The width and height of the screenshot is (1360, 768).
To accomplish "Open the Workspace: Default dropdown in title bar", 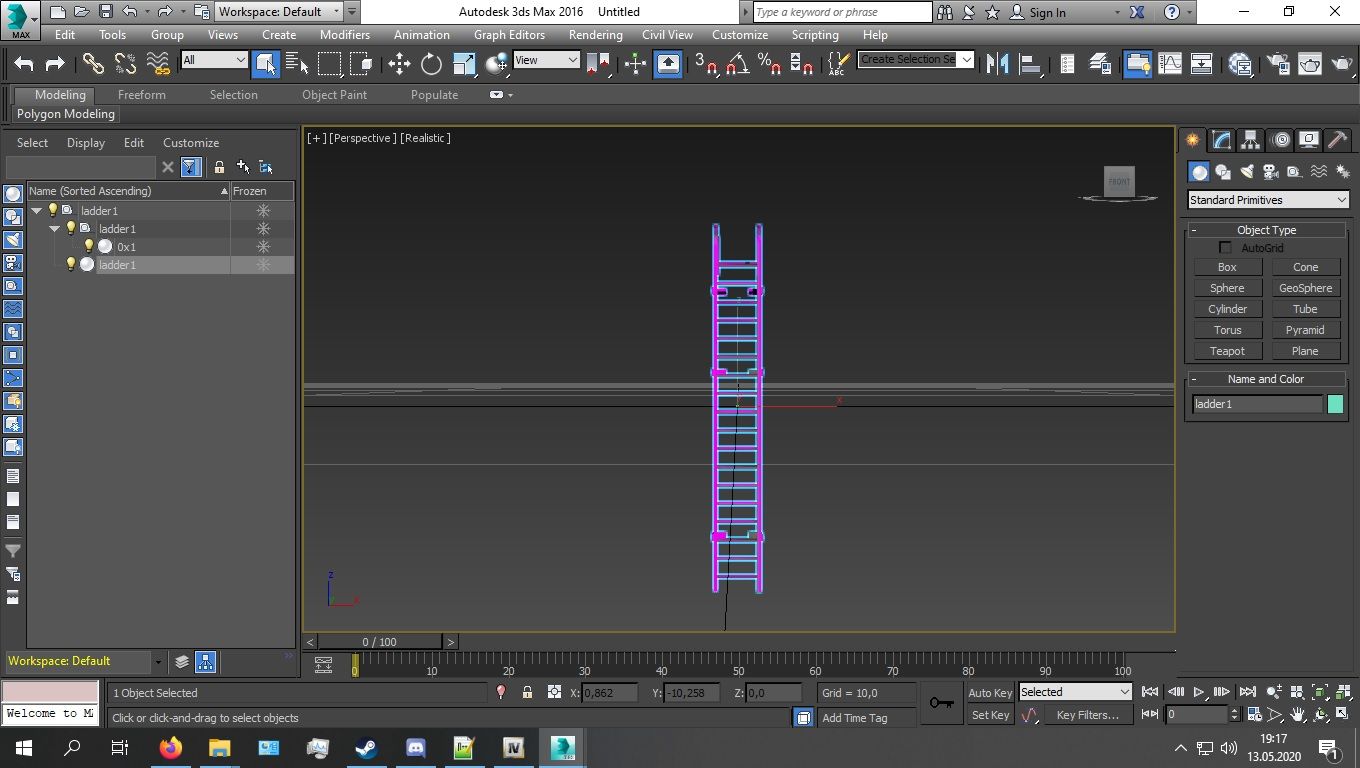I will pyautogui.click(x=280, y=12).
